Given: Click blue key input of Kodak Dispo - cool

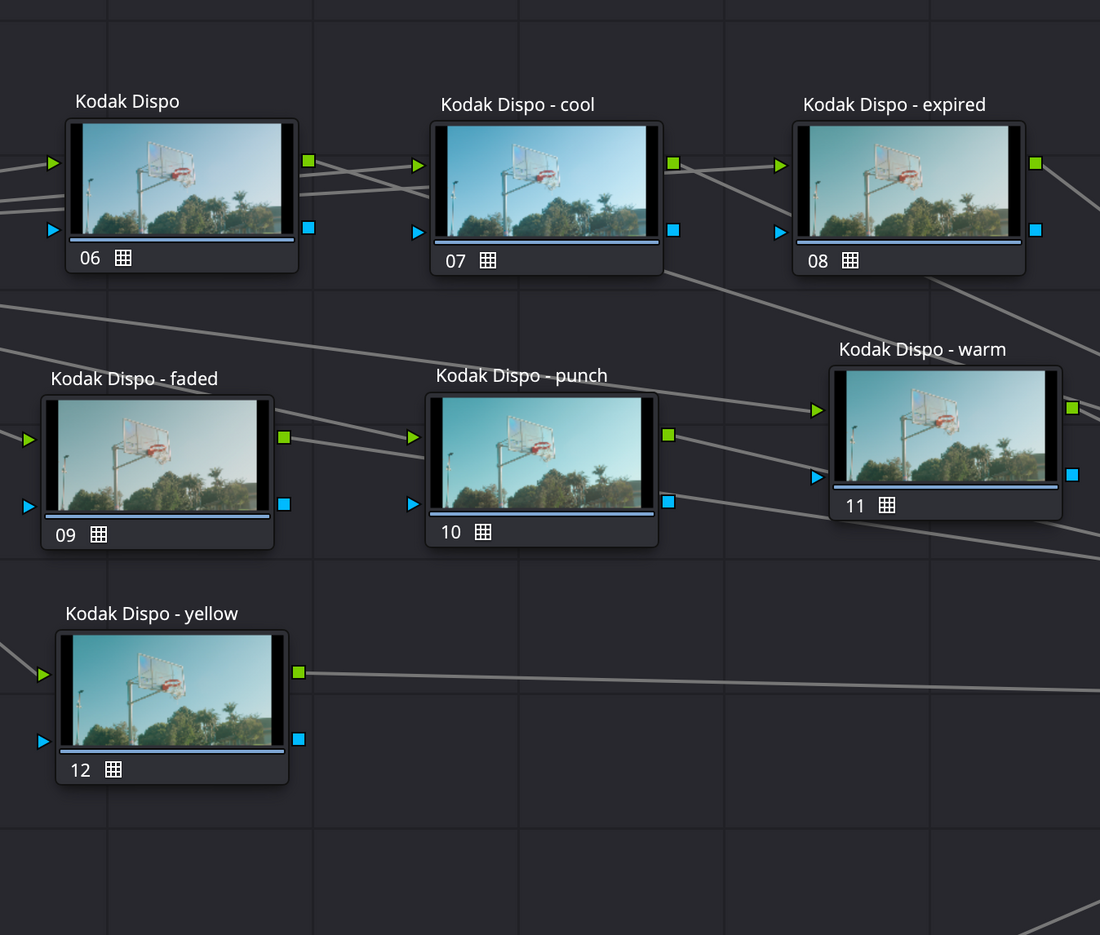Looking at the screenshot, I should [x=418, y=232].
